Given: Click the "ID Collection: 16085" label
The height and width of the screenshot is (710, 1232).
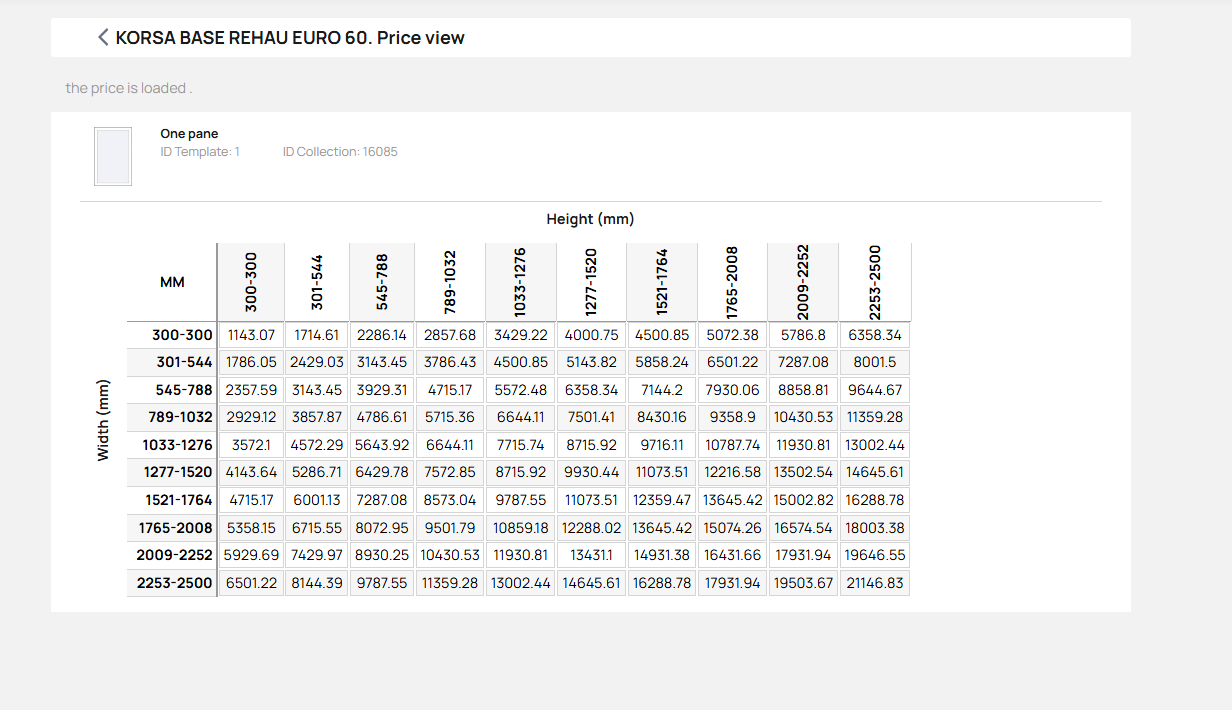Looking at the screenshot, I should 340,152.
